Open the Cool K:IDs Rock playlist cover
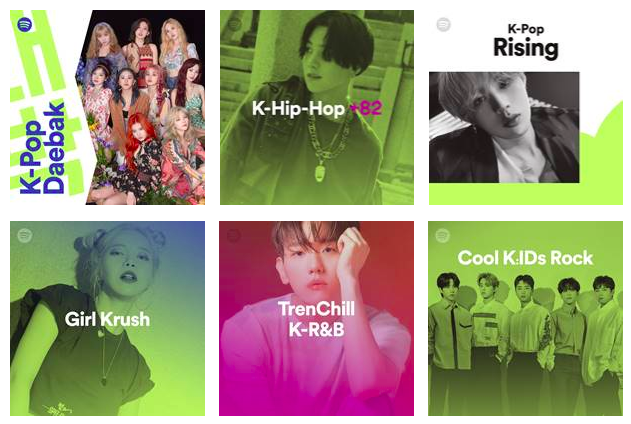The image size is (631, 424). pyautogui.click(x=526, y=318)
